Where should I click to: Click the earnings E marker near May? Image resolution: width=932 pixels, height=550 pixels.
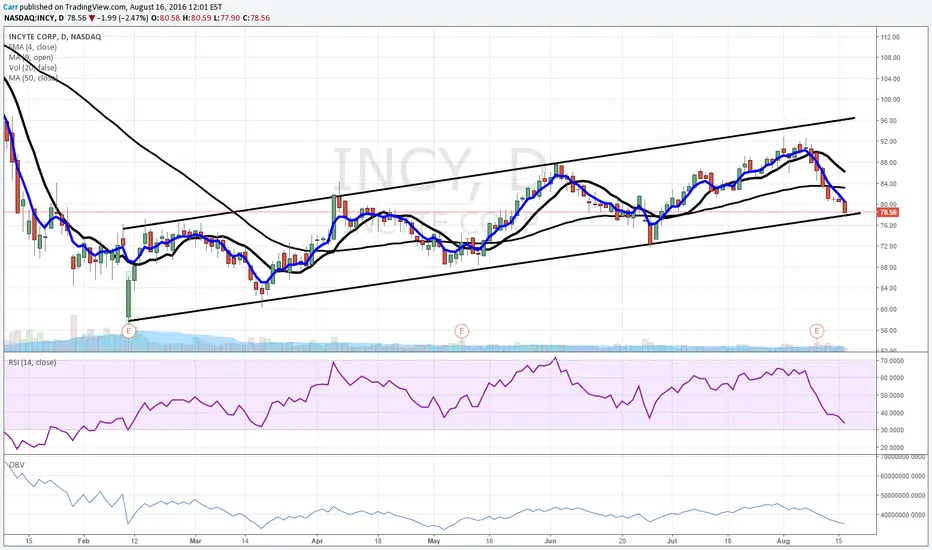(x=461, y=331)
